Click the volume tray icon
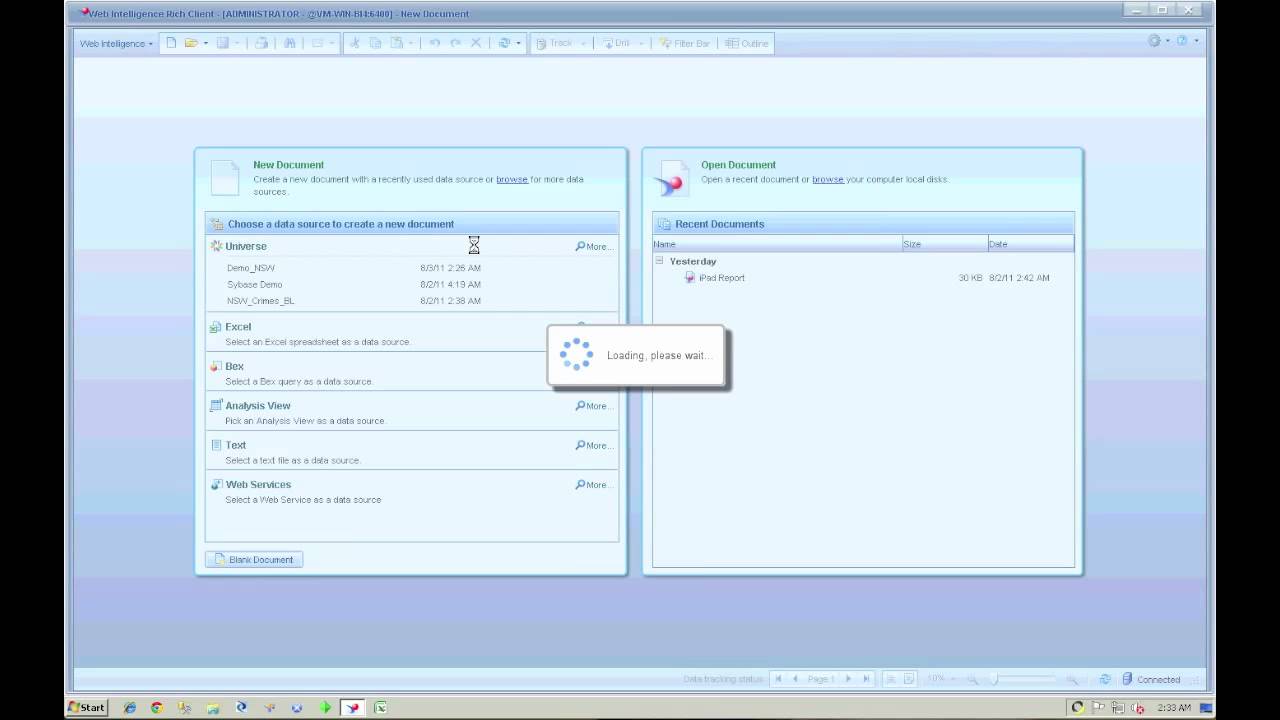The height and width of the screenshot is (720, 1280). [x=1137, y=707]
